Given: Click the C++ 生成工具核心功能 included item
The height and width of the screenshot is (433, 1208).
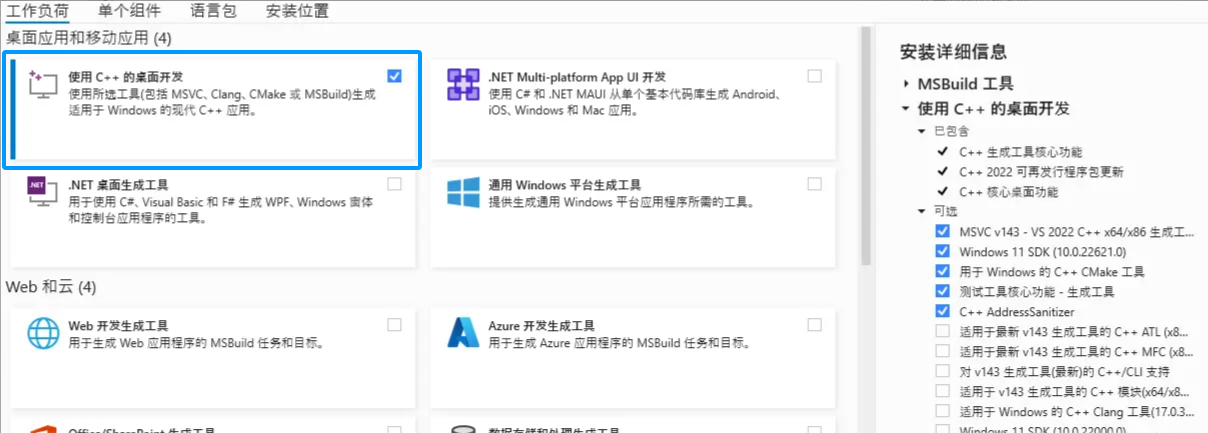Looking at the screenshot, I should pos(1020,152).
